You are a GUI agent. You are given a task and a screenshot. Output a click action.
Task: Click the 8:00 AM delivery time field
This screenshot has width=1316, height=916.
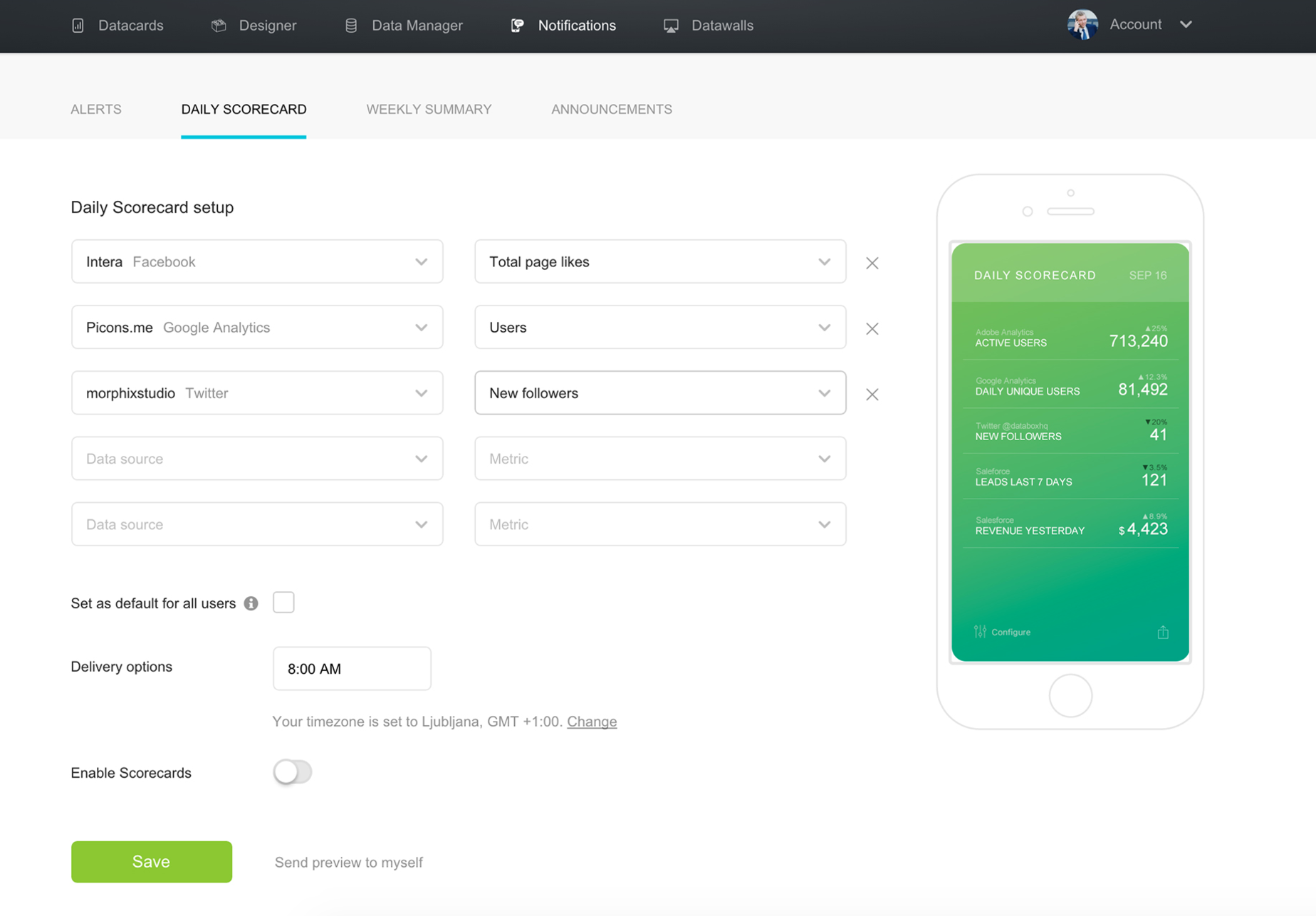351,668
